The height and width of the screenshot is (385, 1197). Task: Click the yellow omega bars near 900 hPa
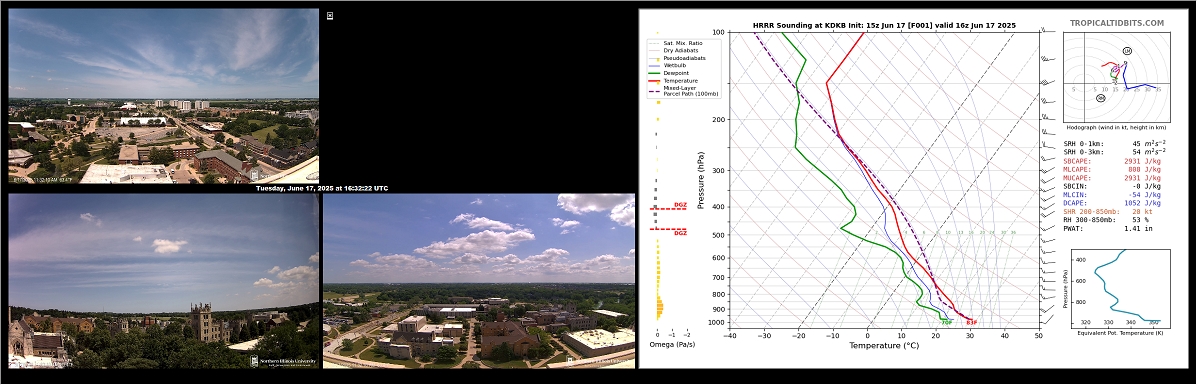click(x=659, y=308)
